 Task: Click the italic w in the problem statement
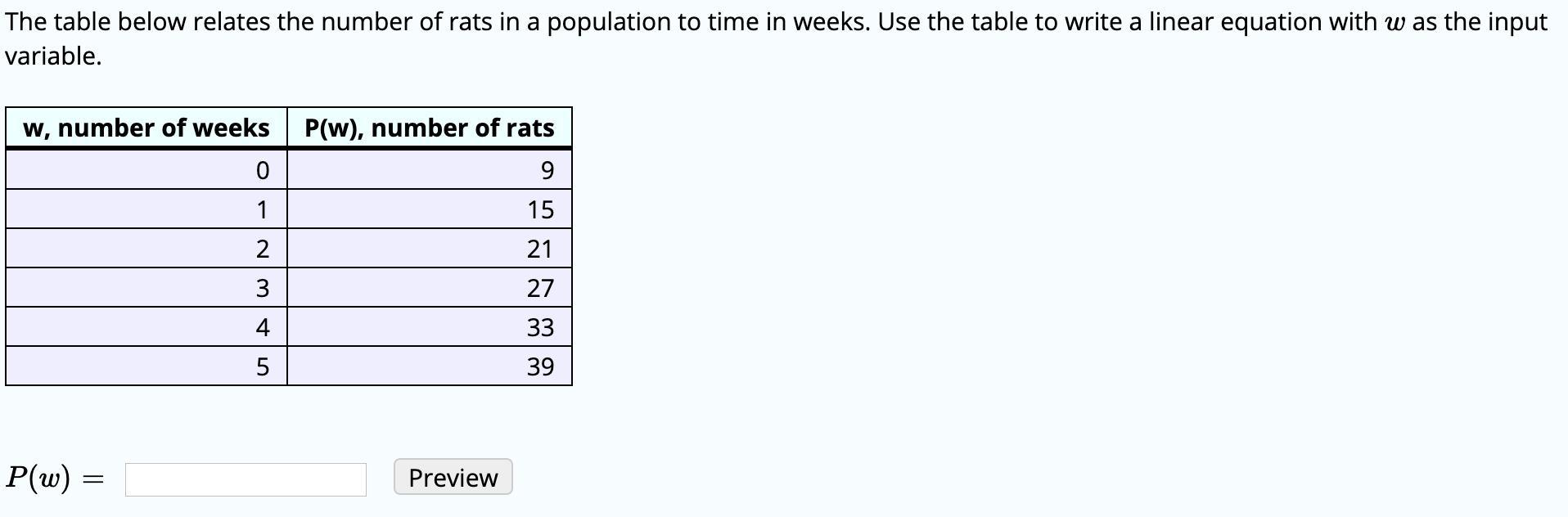point(1395,23)
